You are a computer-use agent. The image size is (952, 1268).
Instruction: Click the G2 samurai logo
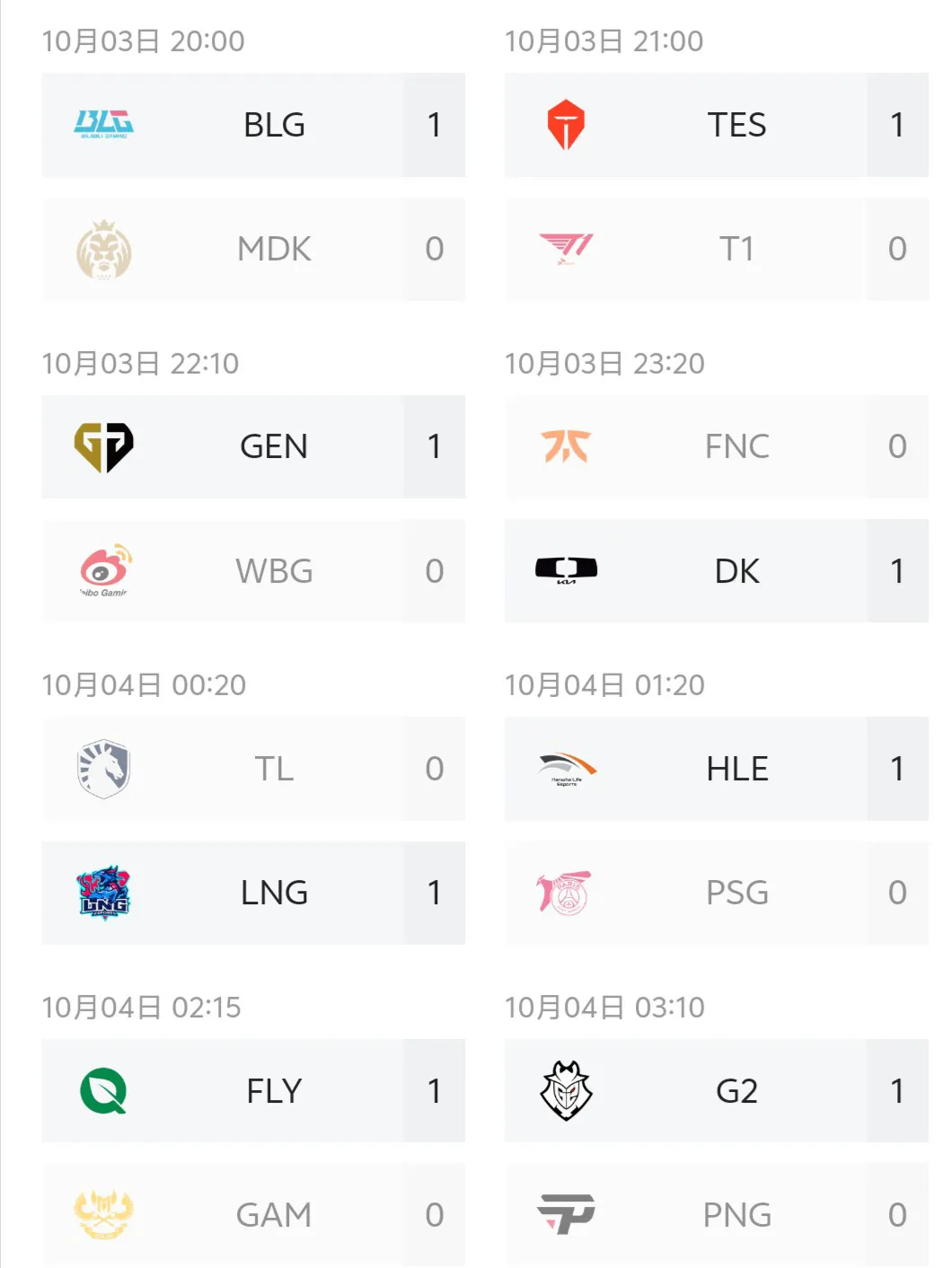click(566, 1090)
